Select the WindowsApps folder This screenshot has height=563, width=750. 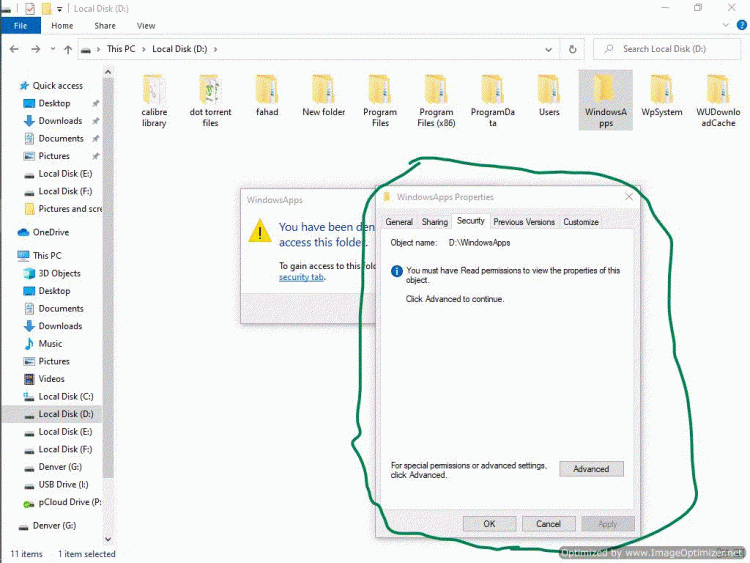[x=606, y=100]
